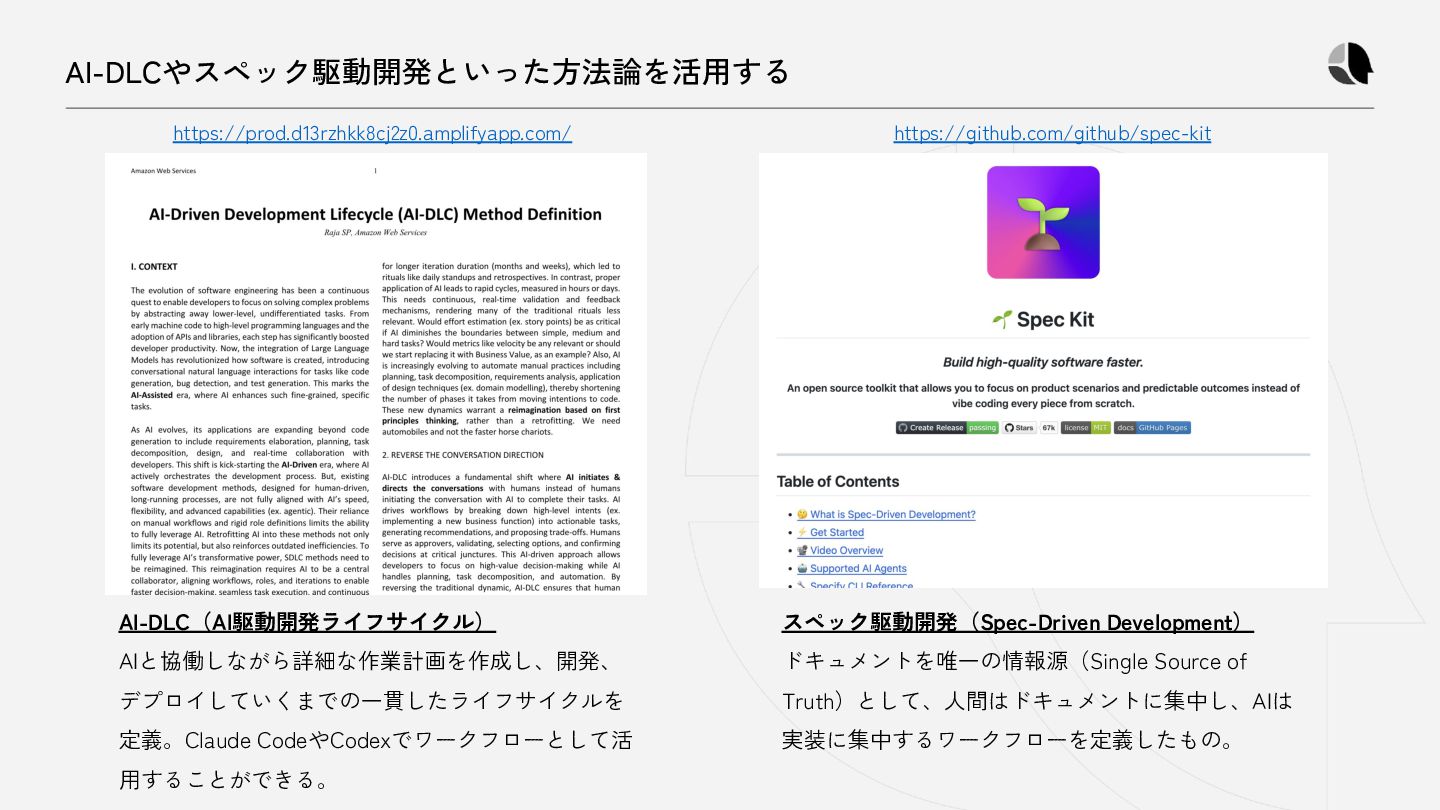Click the AI-DLC Method Definition paper thumbnail
This screenshot has height=810, width=1440.
tap(376, 374)
